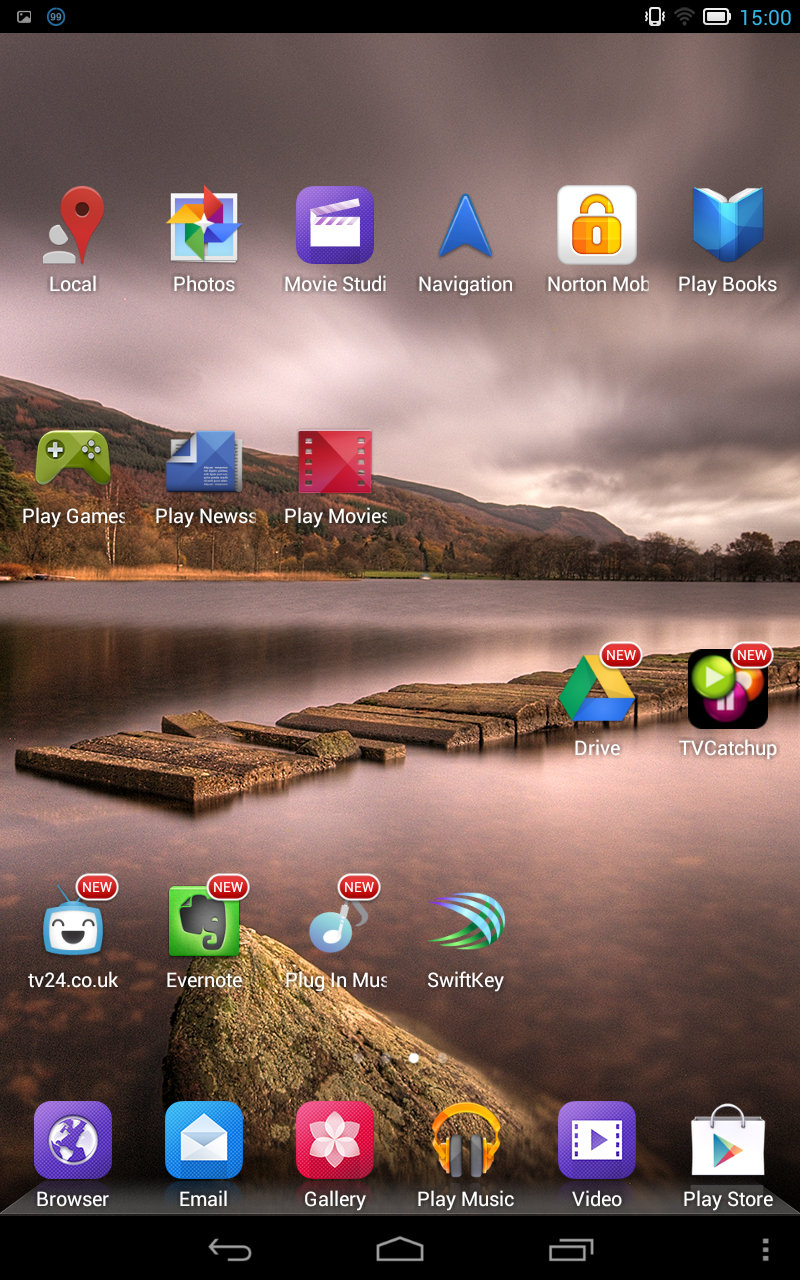The height and width of the screenshot is (1280, 800).
Task: Tap the Wi-Fi signal status icon
Action: tap(684, 17)
